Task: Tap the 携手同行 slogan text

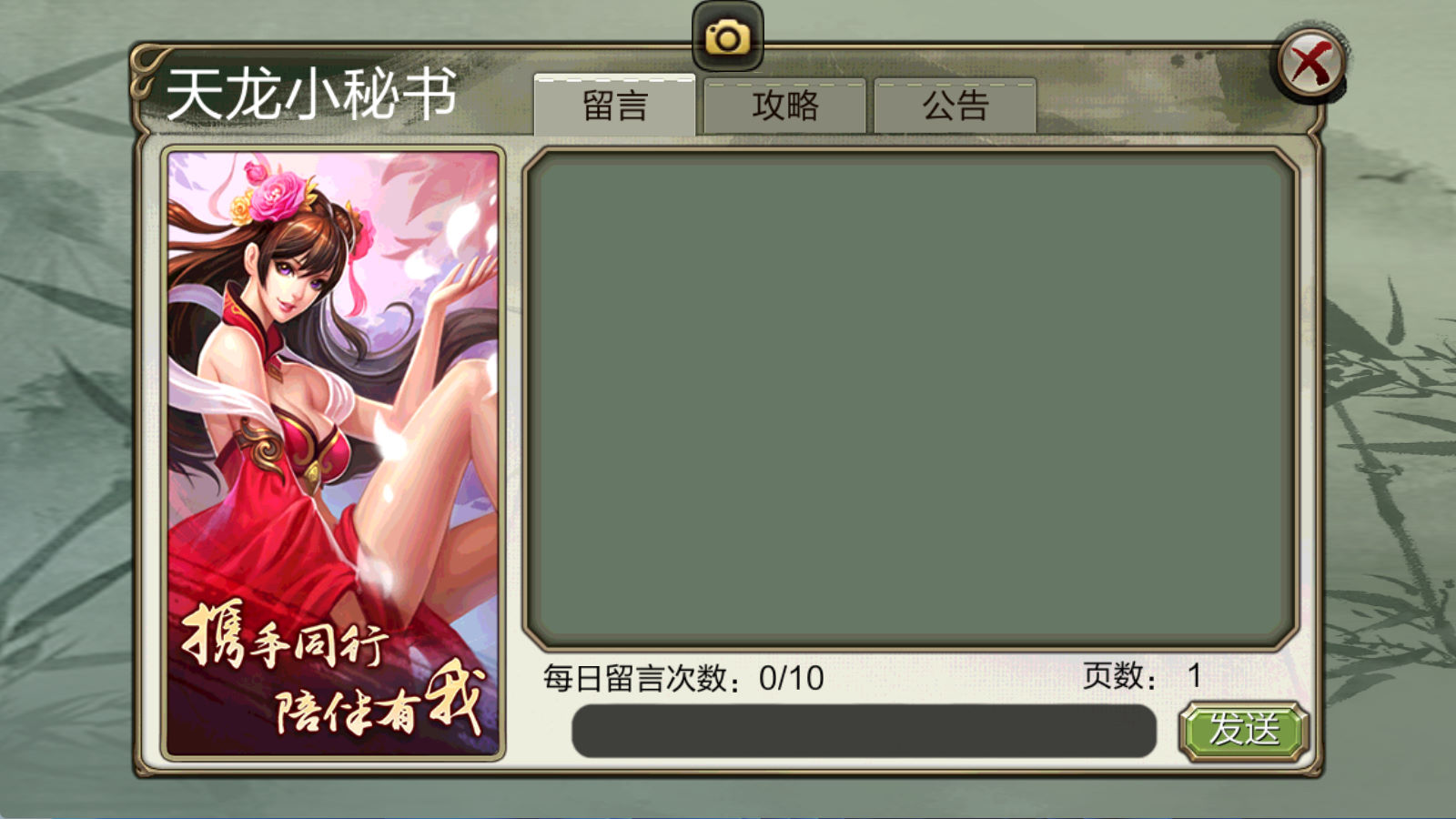Action: 285,635
